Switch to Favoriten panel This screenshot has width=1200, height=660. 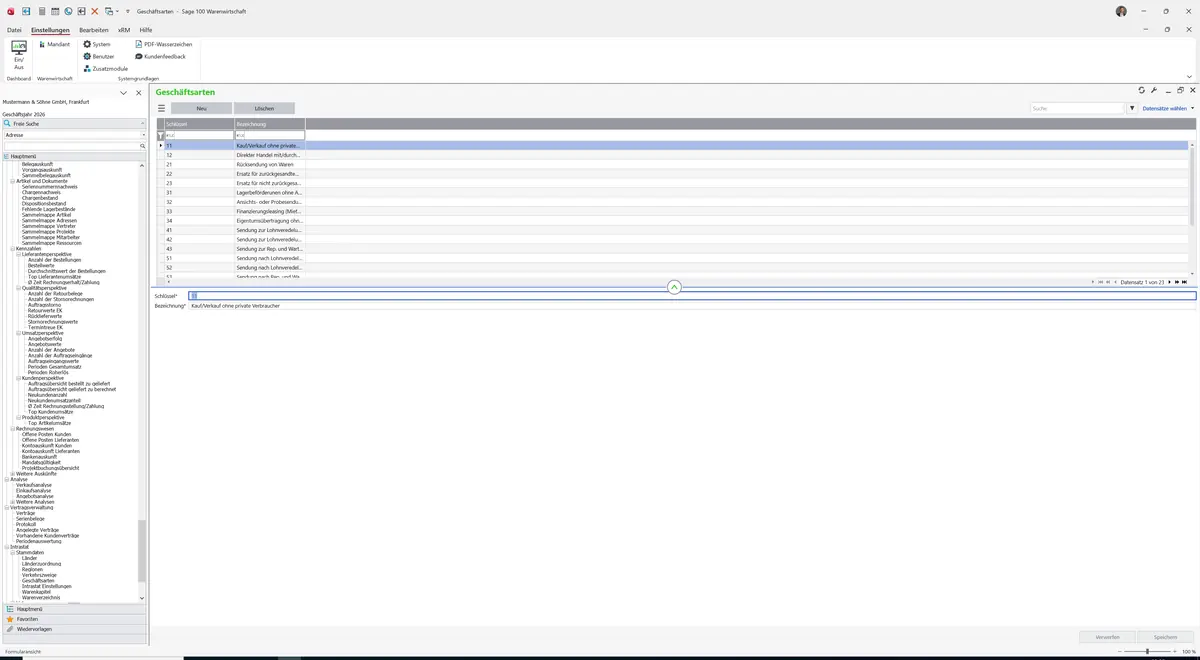(73, 619)
